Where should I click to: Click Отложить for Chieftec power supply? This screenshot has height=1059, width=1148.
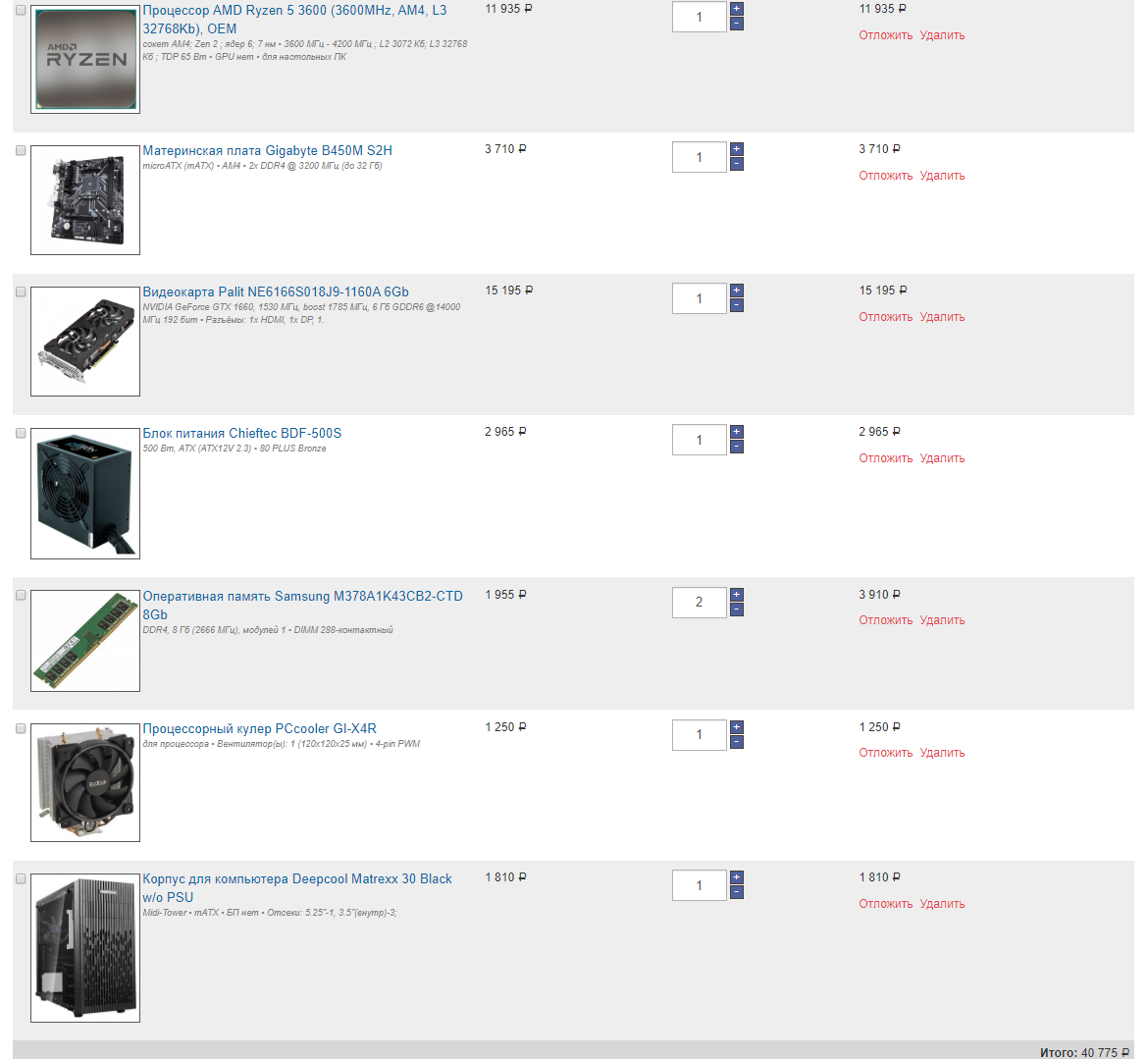(885, 458)
